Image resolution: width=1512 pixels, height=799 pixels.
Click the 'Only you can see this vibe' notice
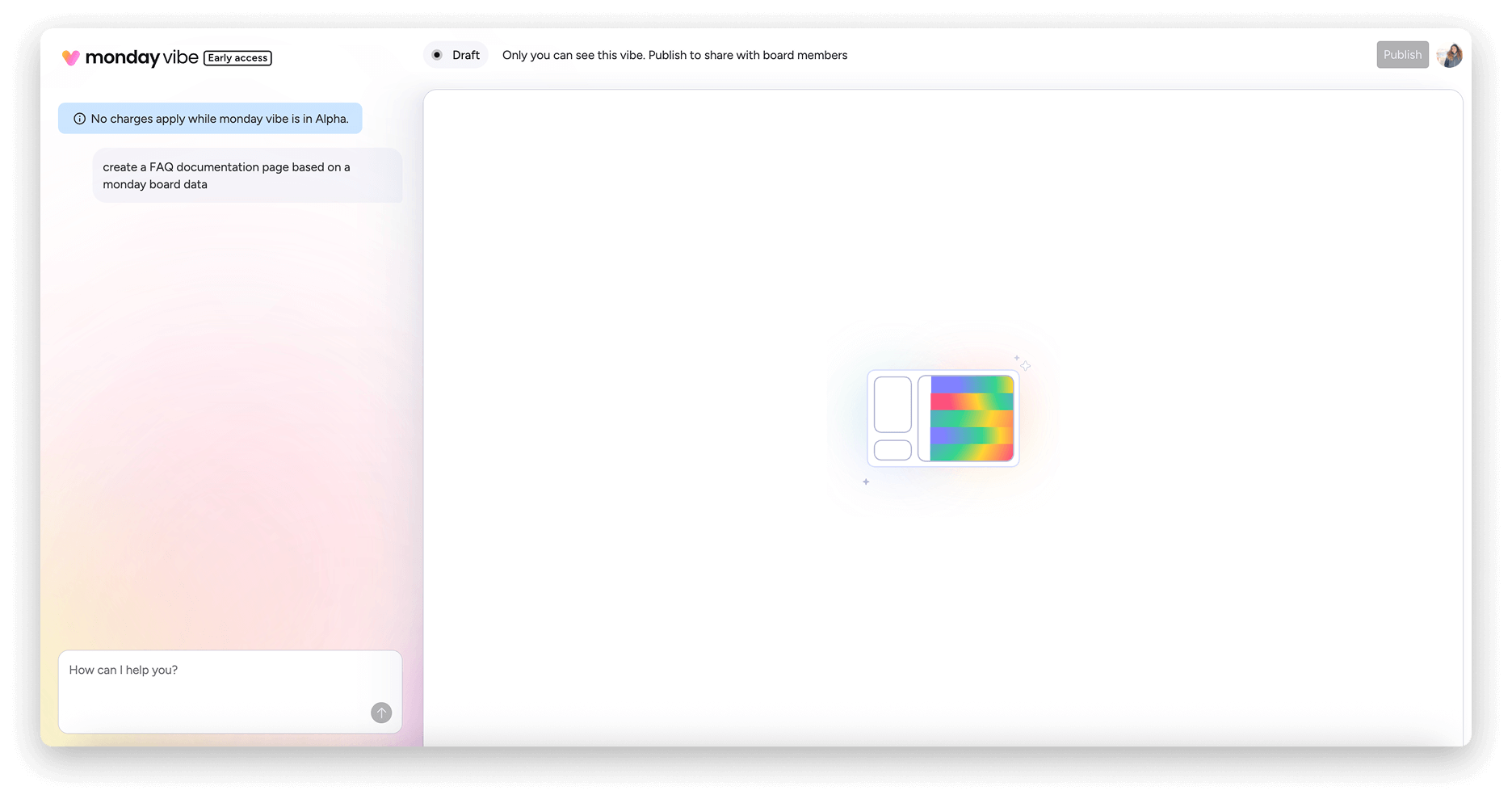674,55
